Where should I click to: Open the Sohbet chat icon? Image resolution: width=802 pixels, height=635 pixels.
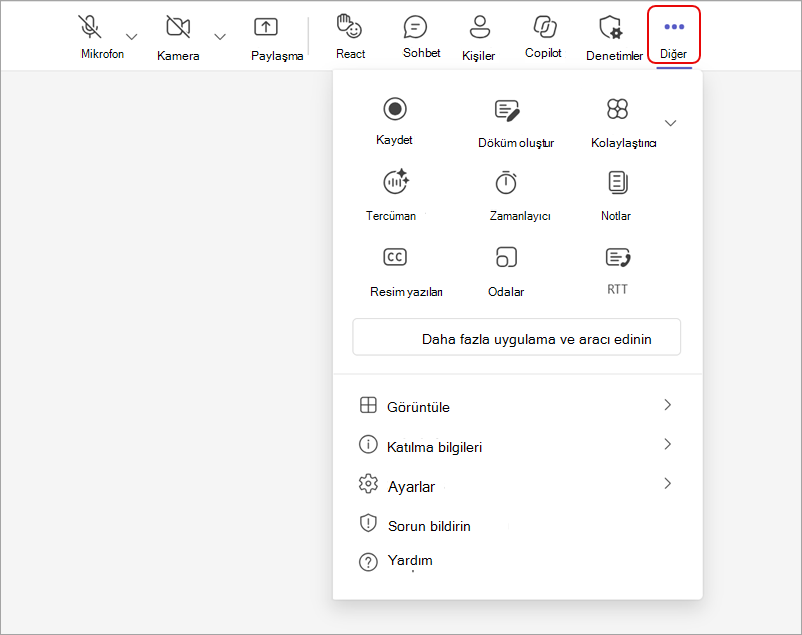click(x=415, y=27)
